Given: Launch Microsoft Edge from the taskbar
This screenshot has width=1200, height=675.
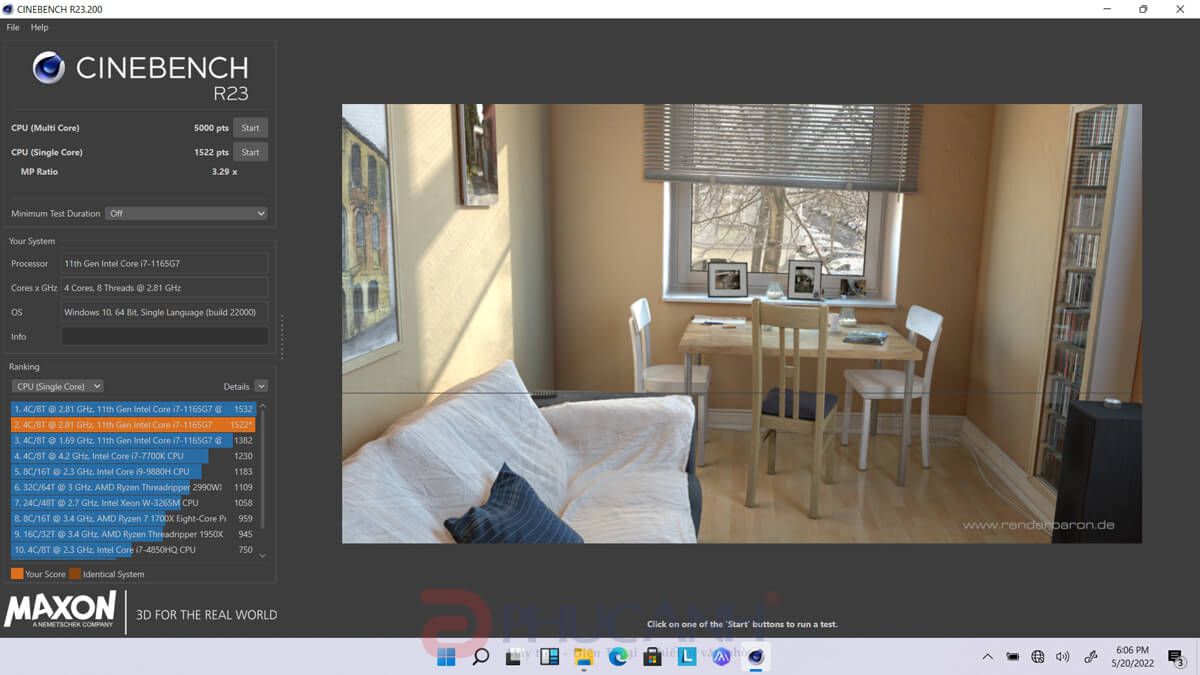Looking at the screenshot, I should [x=619, y=657].
